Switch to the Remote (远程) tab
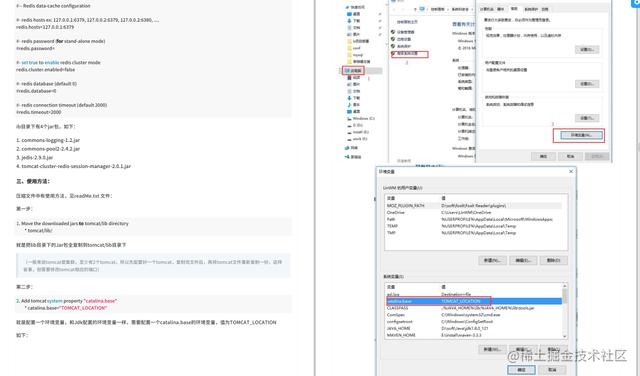Viewport: 640px width, 376px height. click(545, 9)
